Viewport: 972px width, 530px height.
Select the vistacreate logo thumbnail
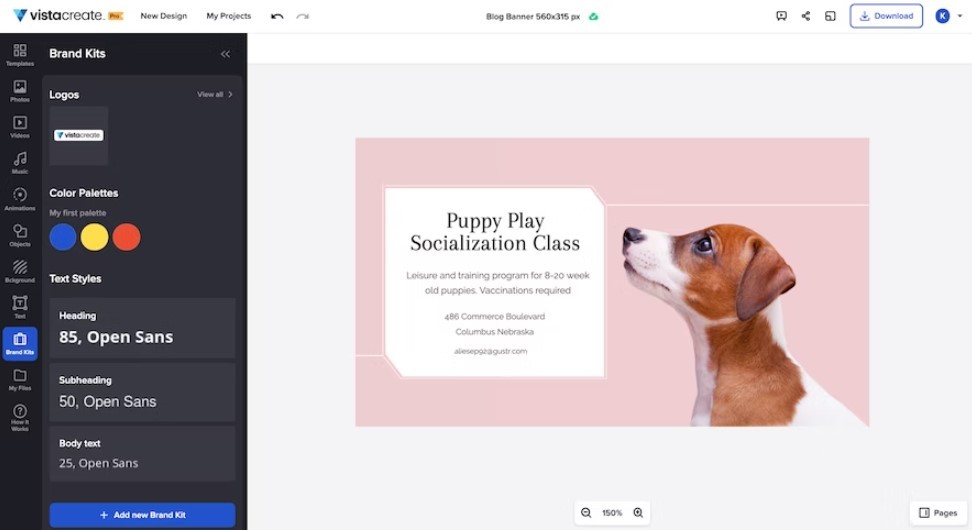click(79, 135)
